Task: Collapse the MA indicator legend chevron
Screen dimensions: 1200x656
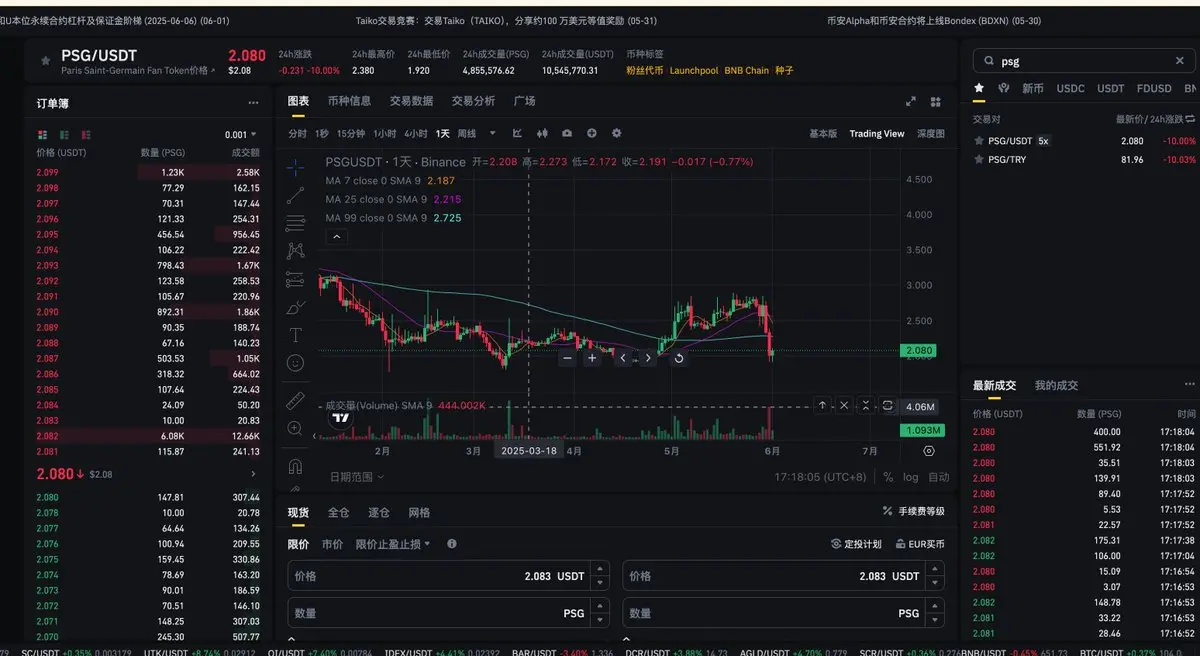Action: coord(337,236)
